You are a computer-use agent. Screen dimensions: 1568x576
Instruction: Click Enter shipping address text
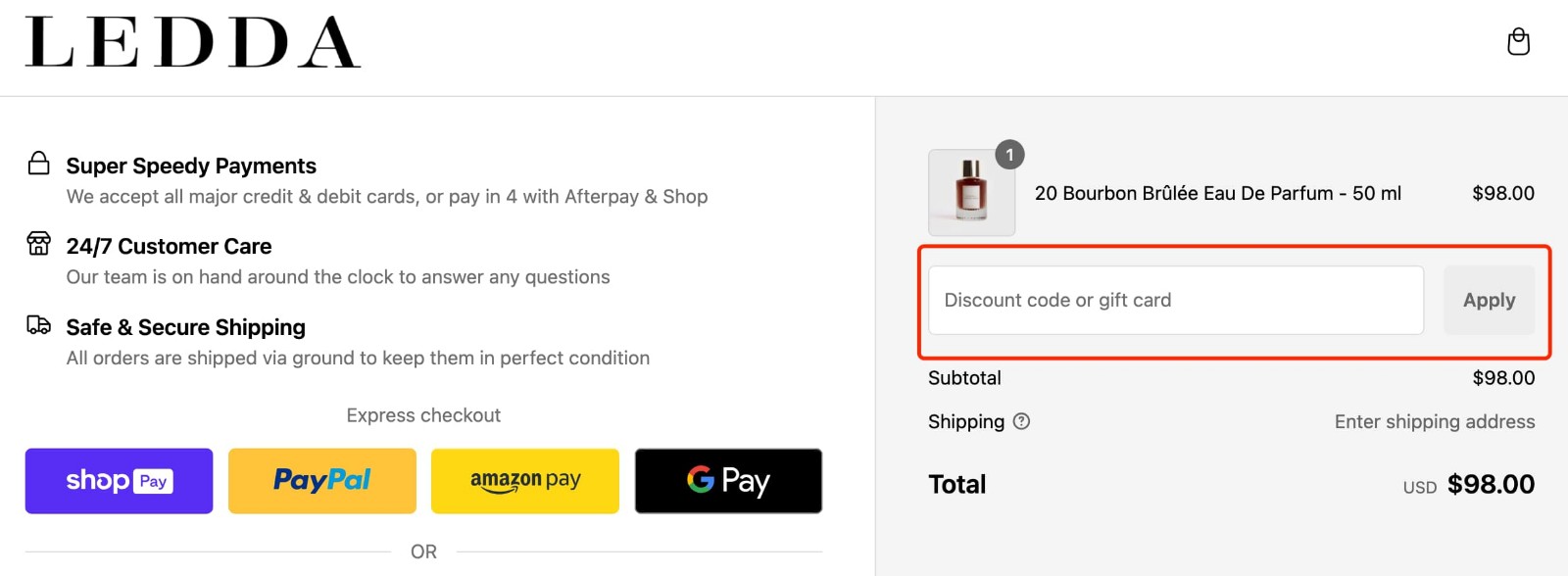(1434, 421)
